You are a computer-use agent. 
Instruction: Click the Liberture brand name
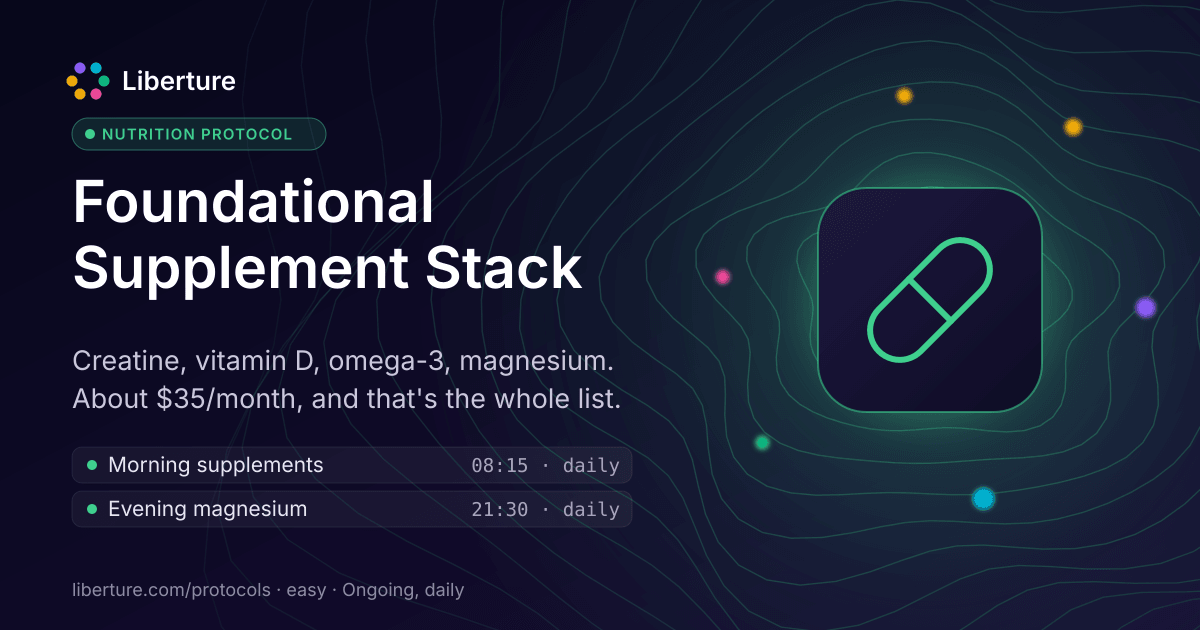point(179,81)
